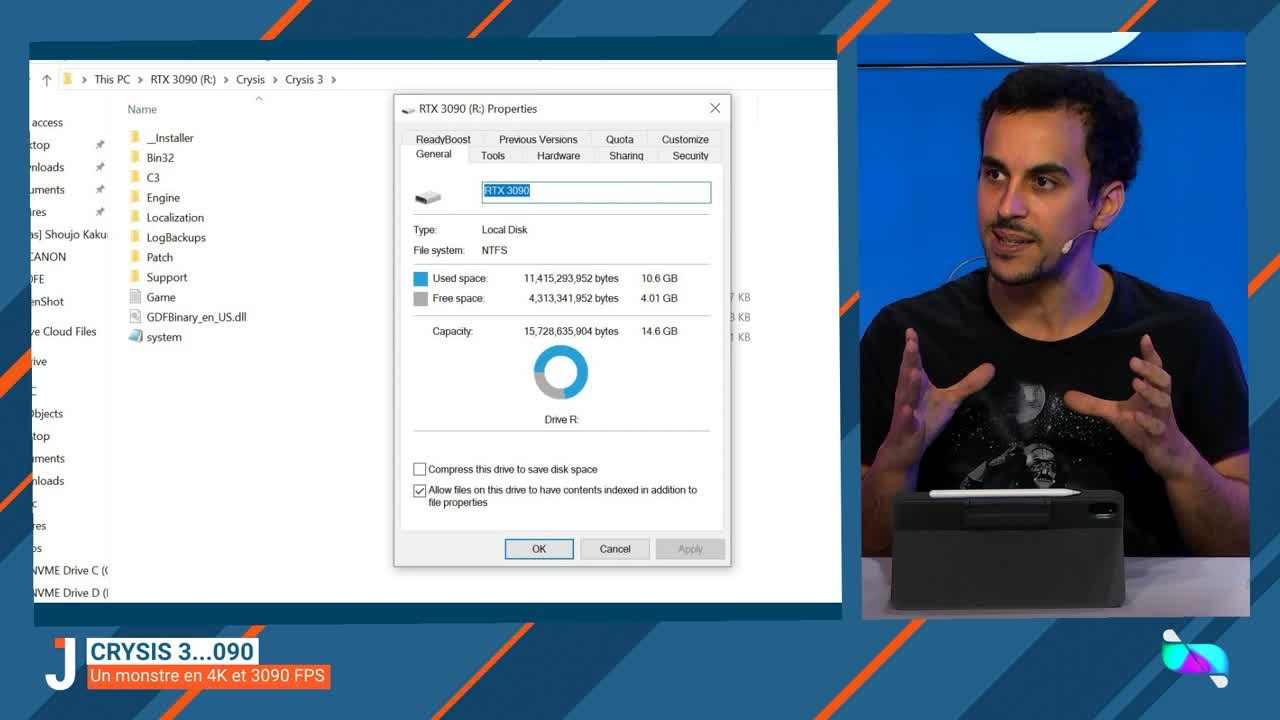Image resolution: width=1280 pixels, height=720 pixels.
Task: Switch to the Security tab
Action: pyautogui.click(x=690, y=156)
